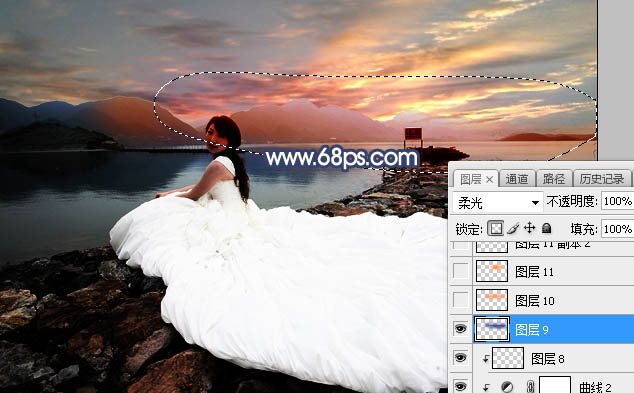Viewport: 634px width, 393px height.
Task: Select the 图层 10 thumbnail
Action: pyautogui.click(x=492, y=300)
